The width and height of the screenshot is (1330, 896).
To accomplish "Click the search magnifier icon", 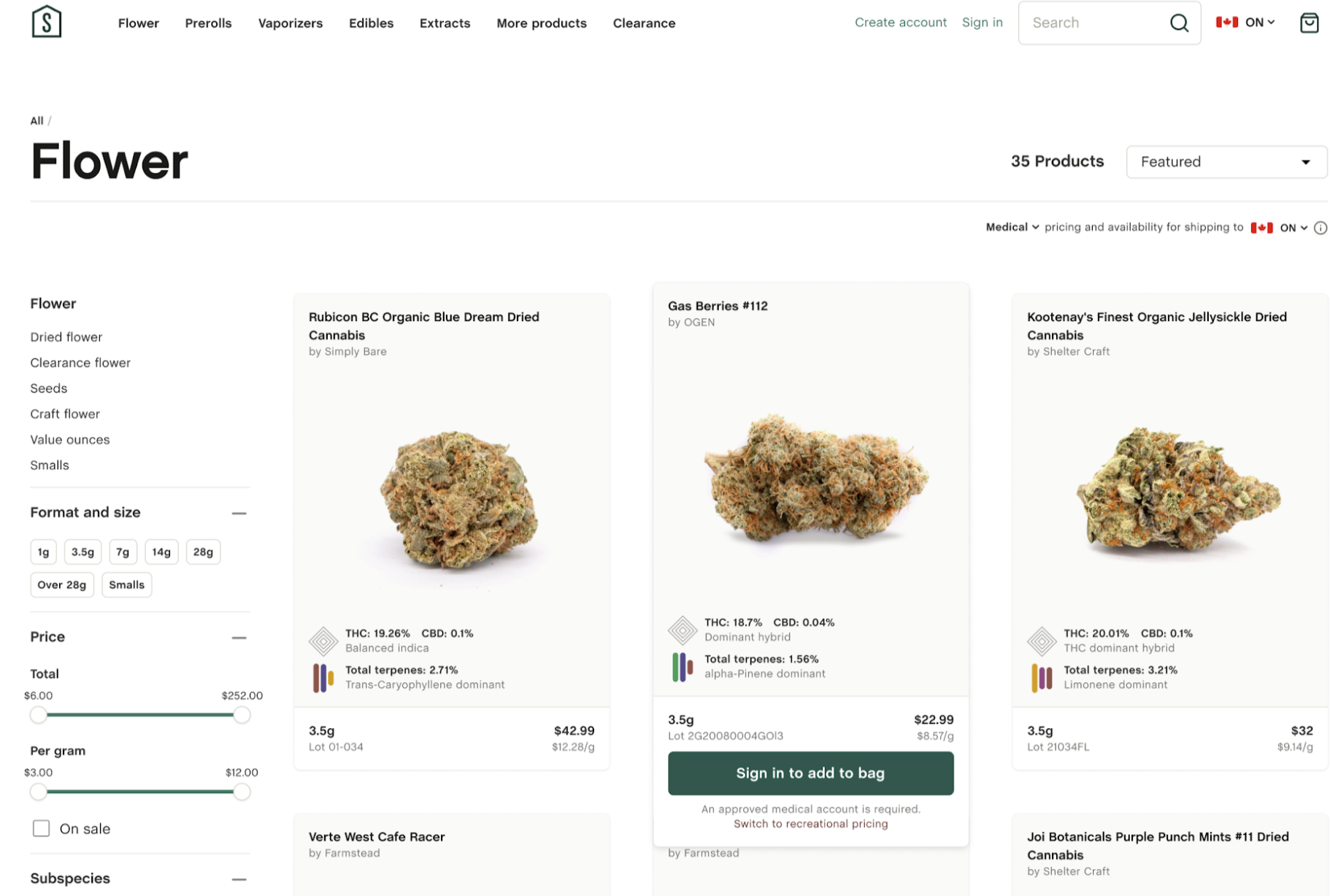I will 1178,23.
